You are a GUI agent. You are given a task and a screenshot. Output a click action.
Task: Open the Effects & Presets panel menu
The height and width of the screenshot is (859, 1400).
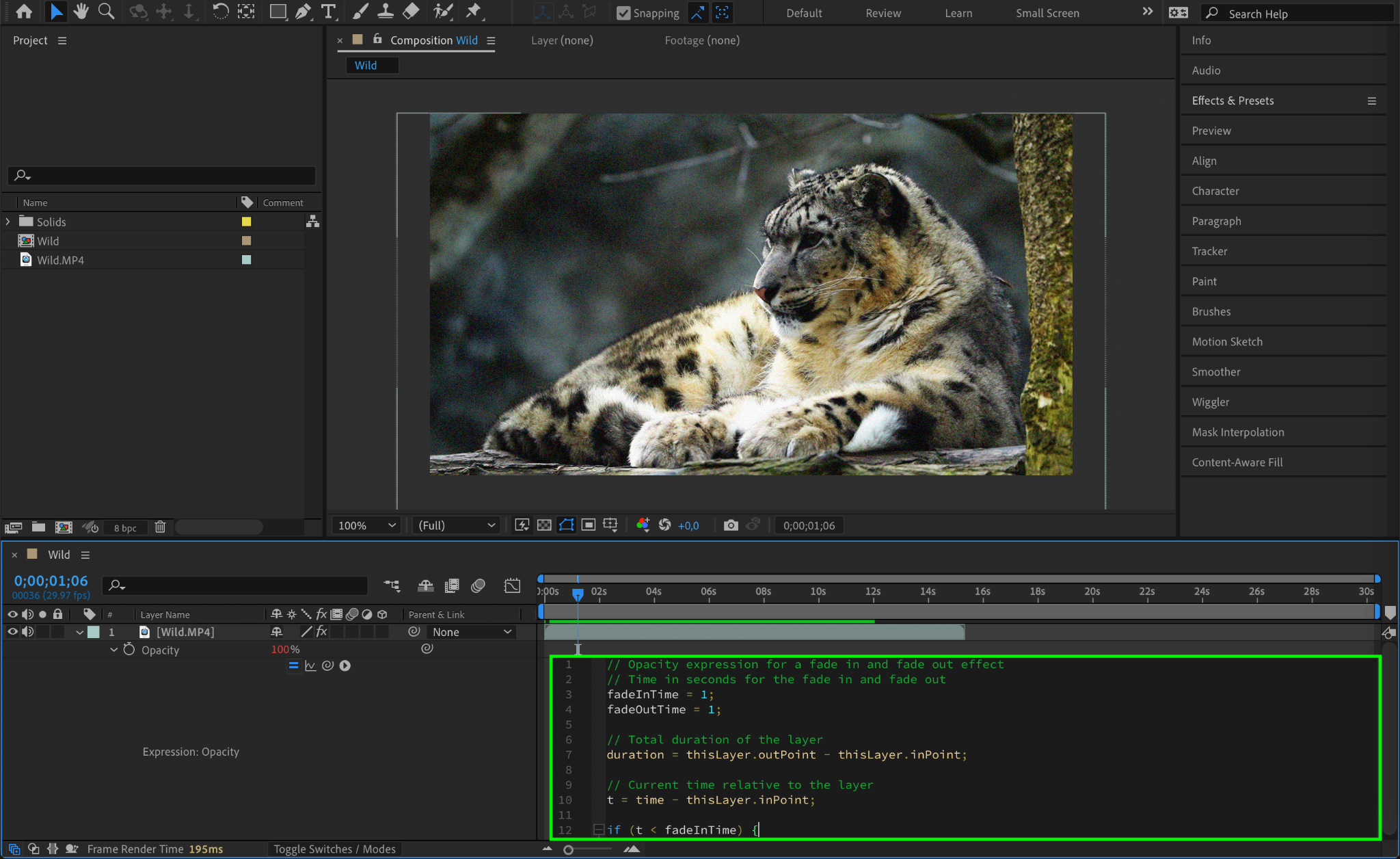point(1371,101)
